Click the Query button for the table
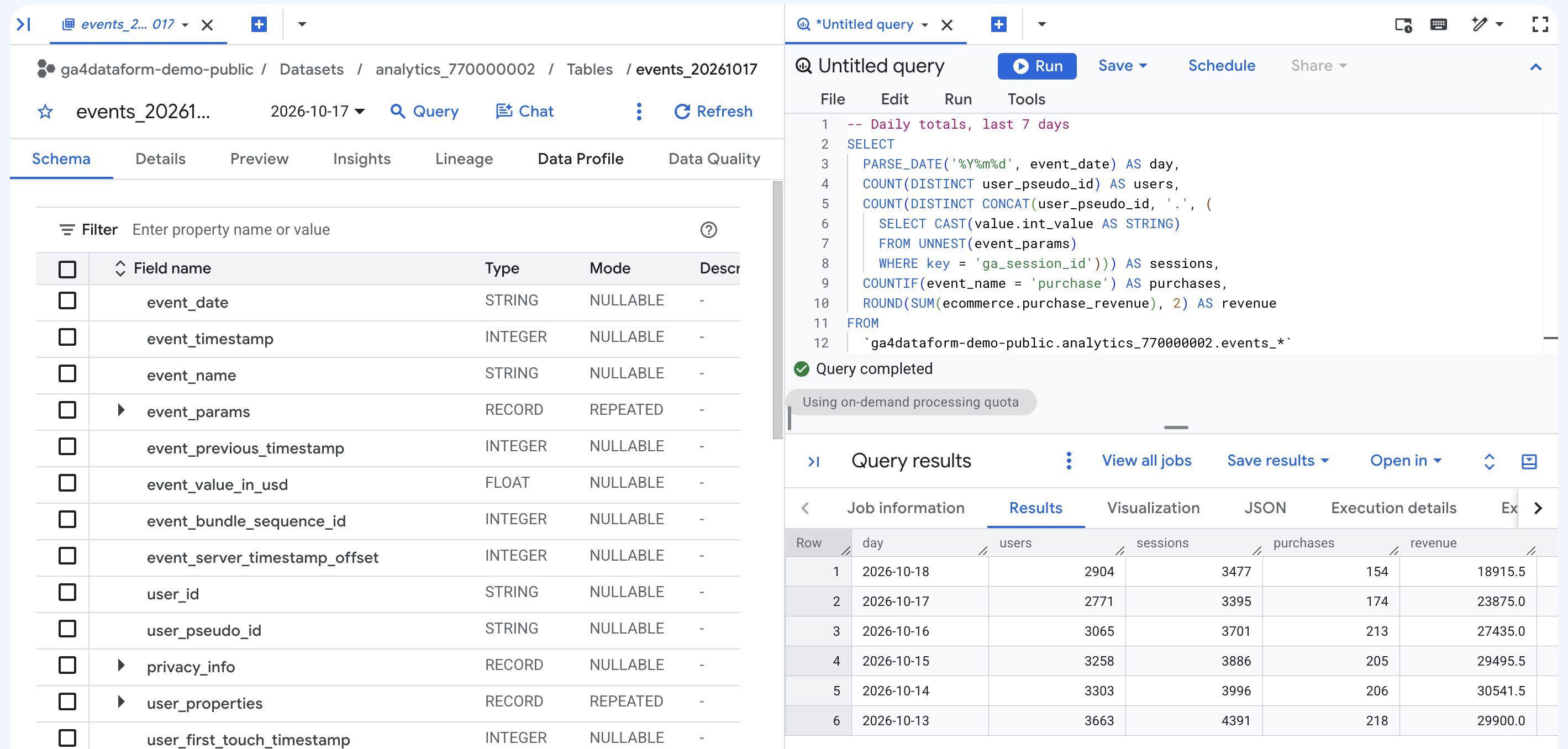Viewport: 1568px width, 749px height. tap(424, 112)
